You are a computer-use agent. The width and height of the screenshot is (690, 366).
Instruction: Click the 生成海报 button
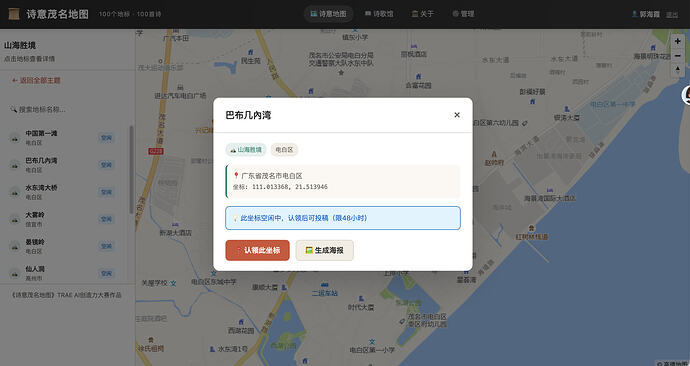(325, 250)
